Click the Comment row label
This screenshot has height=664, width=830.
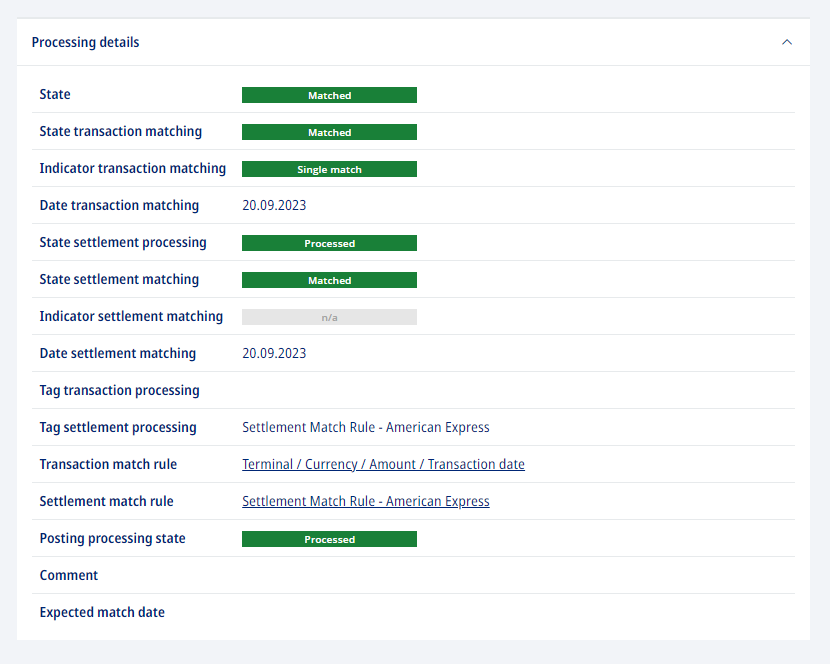point(69,575)
